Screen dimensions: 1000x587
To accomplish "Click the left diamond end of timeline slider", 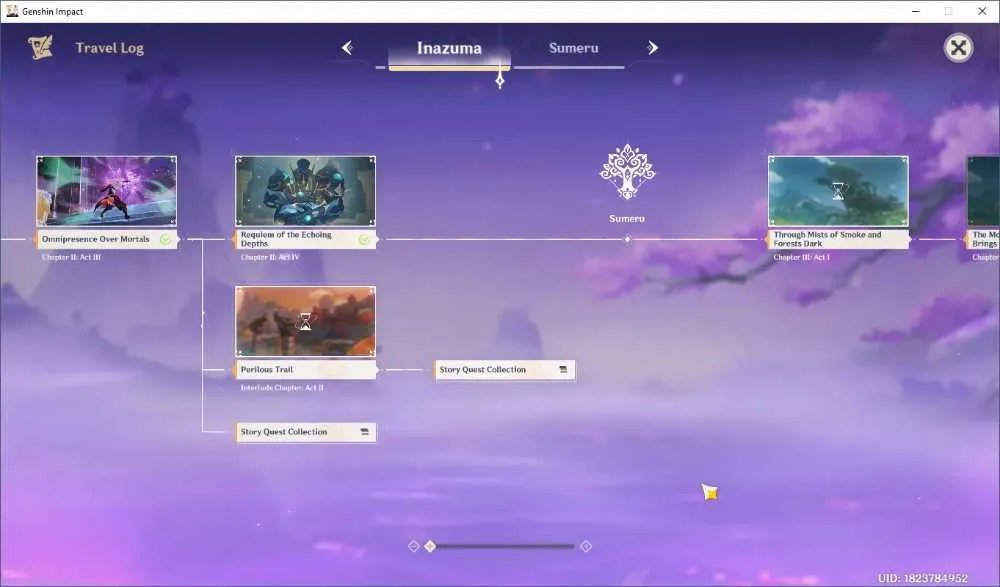I will 413,546.
